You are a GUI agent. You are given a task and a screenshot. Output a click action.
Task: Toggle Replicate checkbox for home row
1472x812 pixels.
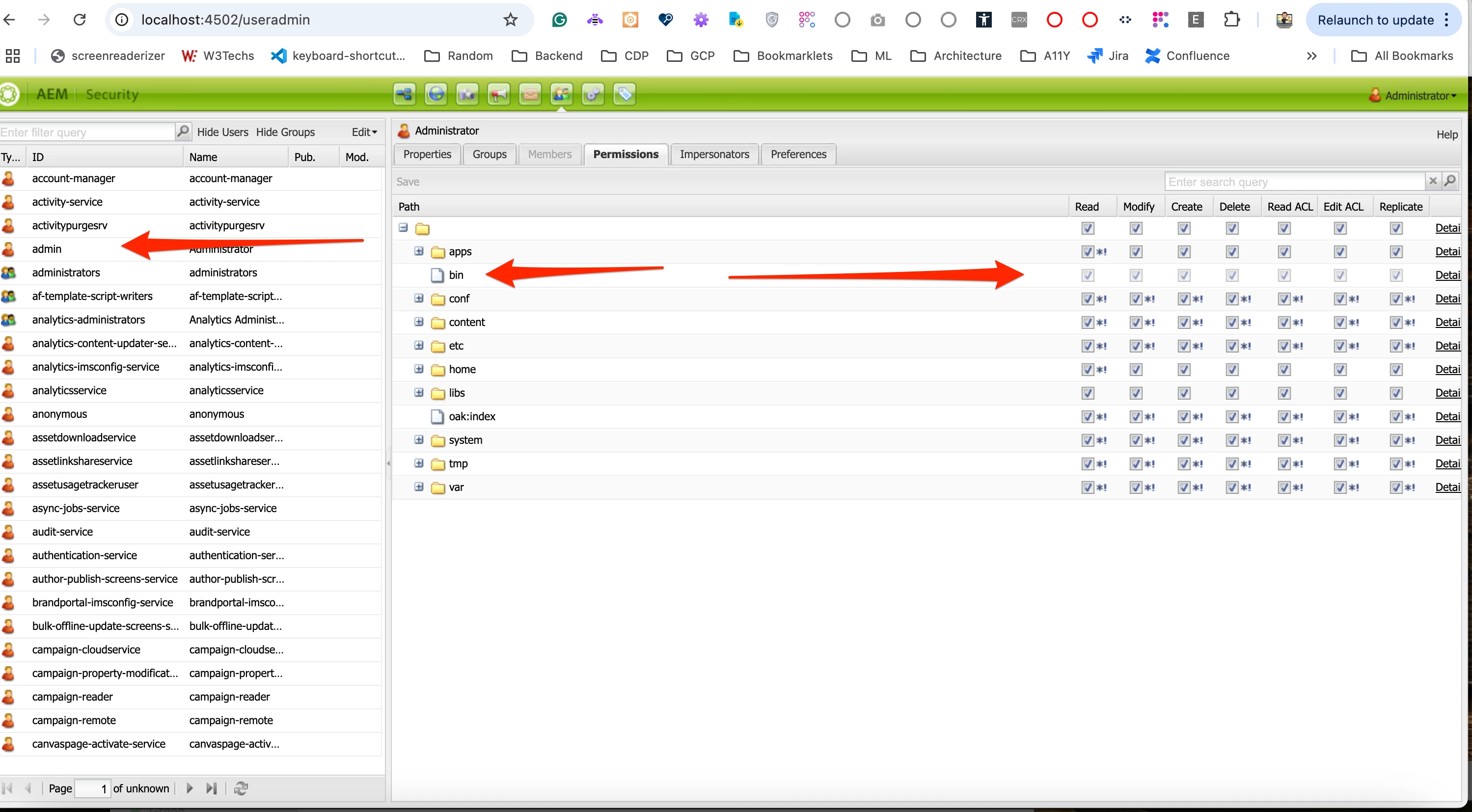(x=1396, y=370)
